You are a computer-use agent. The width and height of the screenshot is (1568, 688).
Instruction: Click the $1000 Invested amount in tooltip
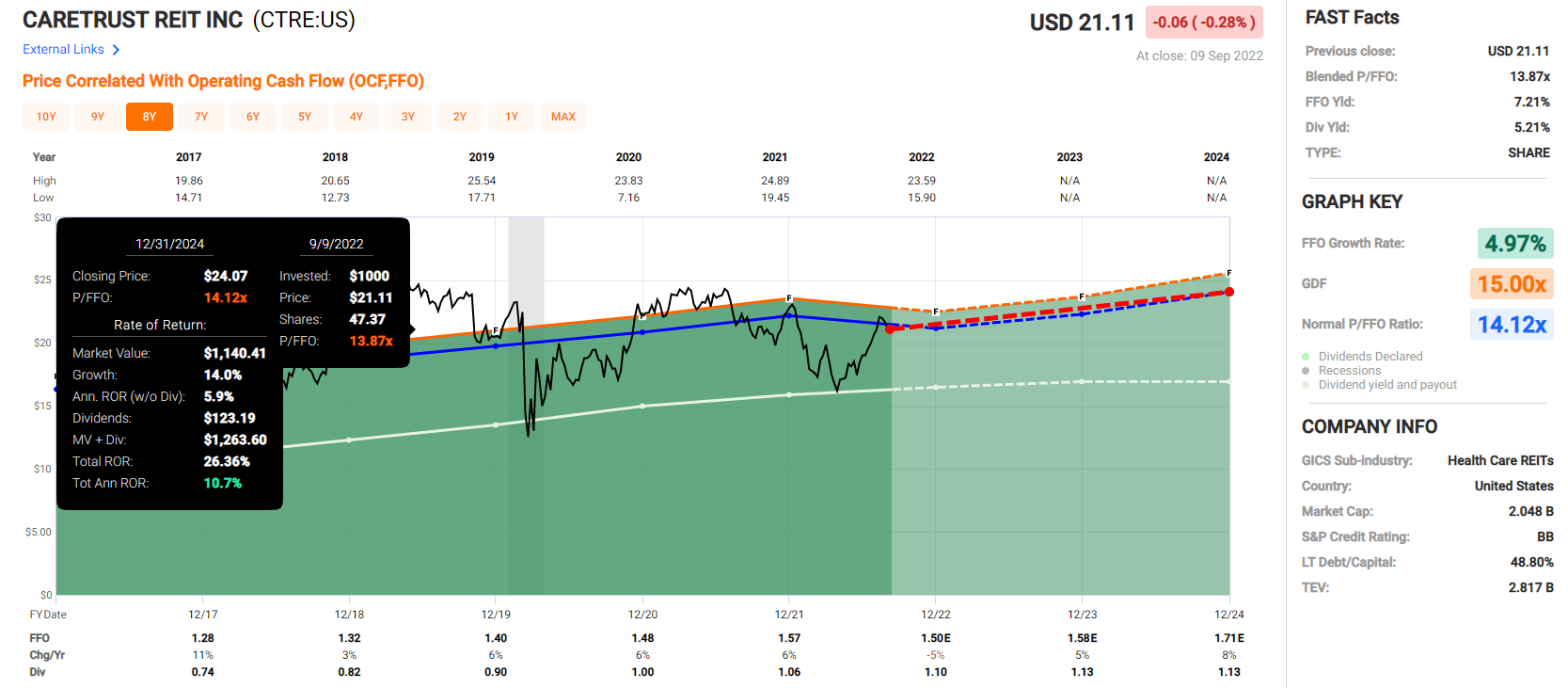(x=369, y=276)
